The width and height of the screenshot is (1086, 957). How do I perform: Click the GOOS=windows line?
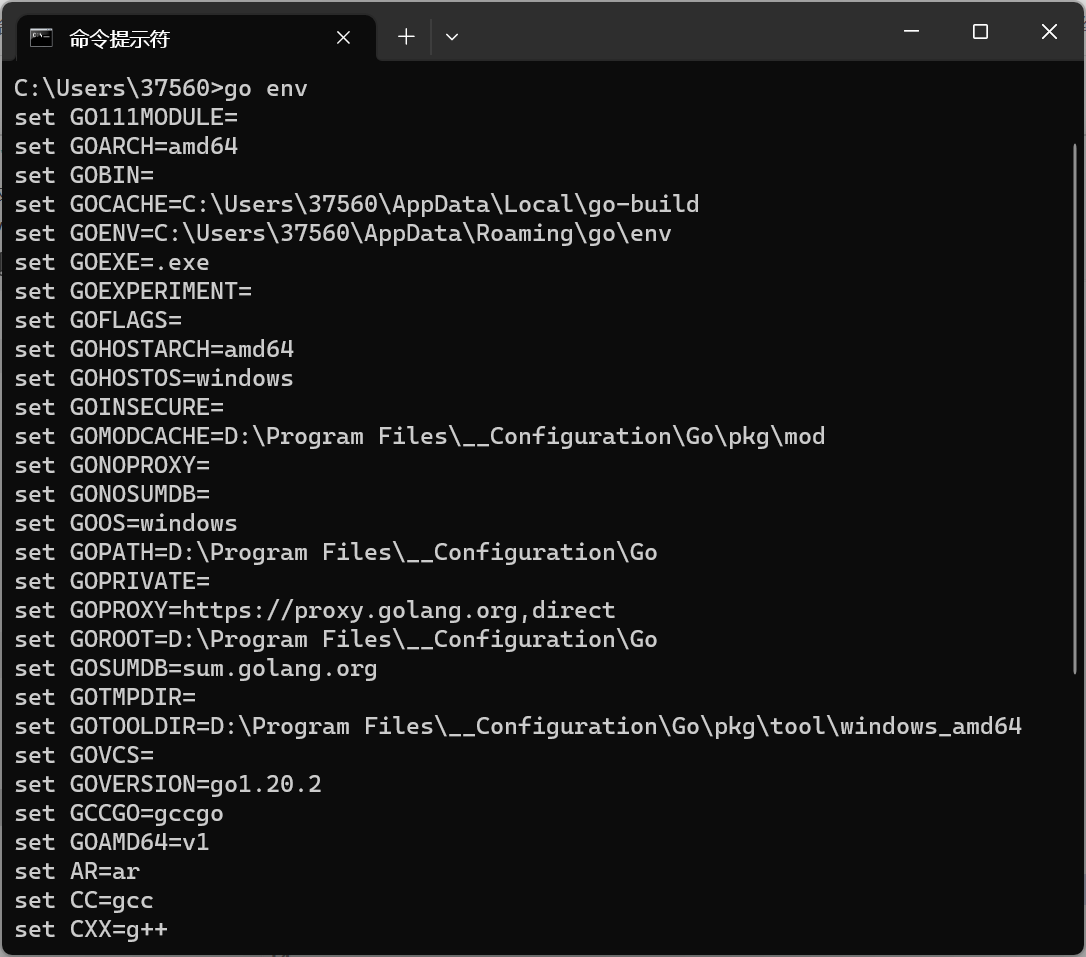click(x=125, y=523)
